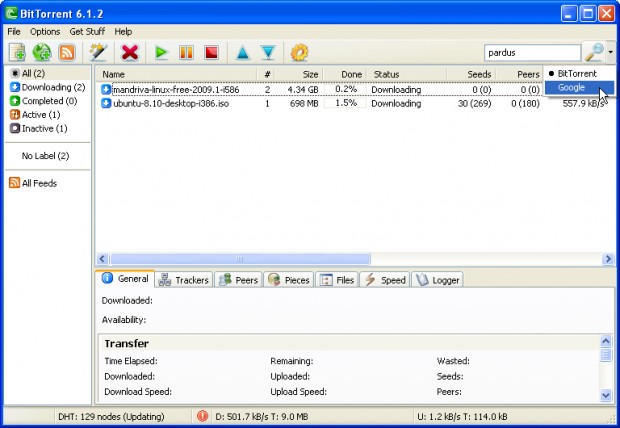Image resolution: width=620 pixels, height=428 pixels.
Task: Sort by Status column header
Action: [x=407, y=74]
